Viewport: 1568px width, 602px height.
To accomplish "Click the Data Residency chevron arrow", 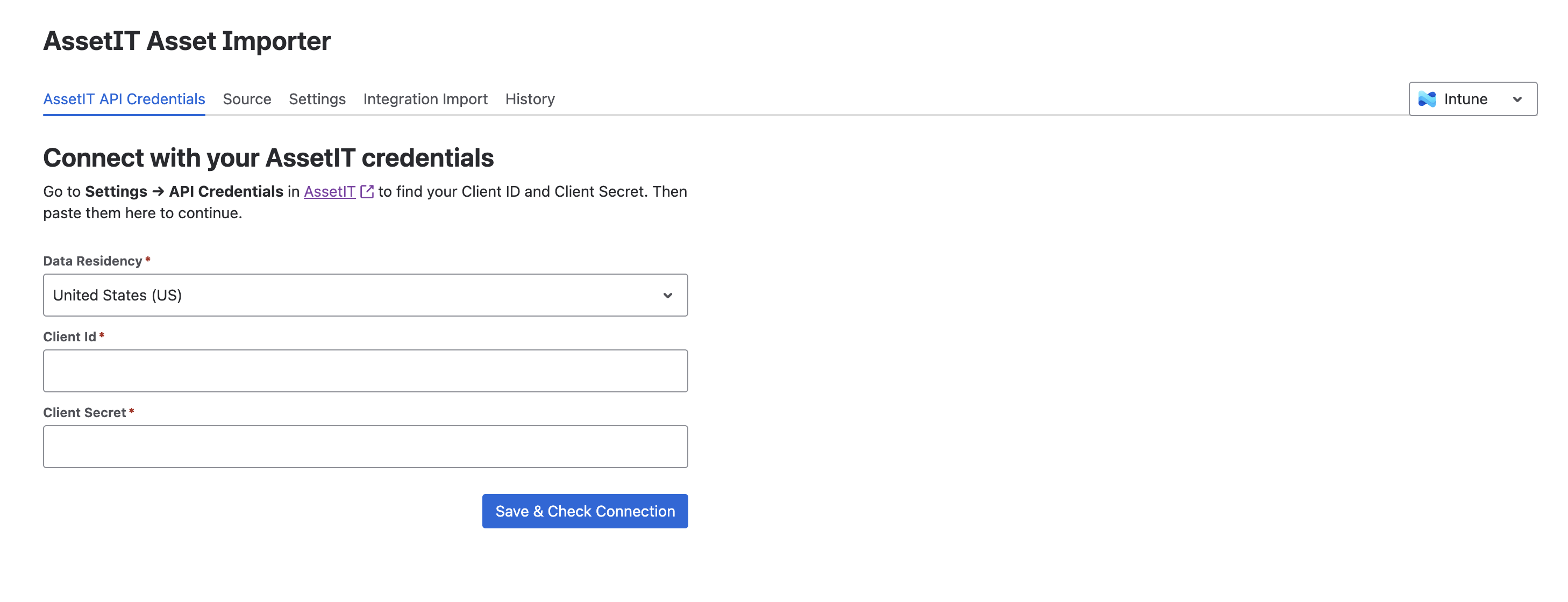I will click(667, 295).
